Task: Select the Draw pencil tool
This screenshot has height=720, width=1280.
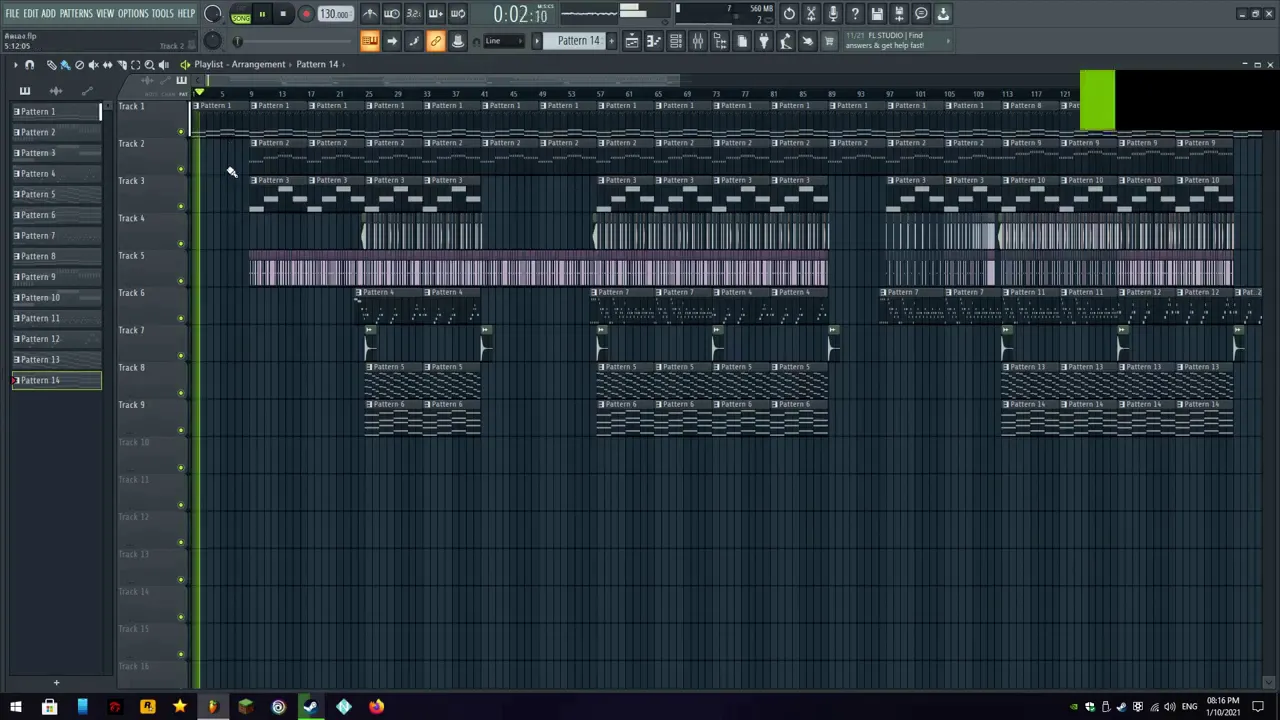Action: tap(52, 65)
